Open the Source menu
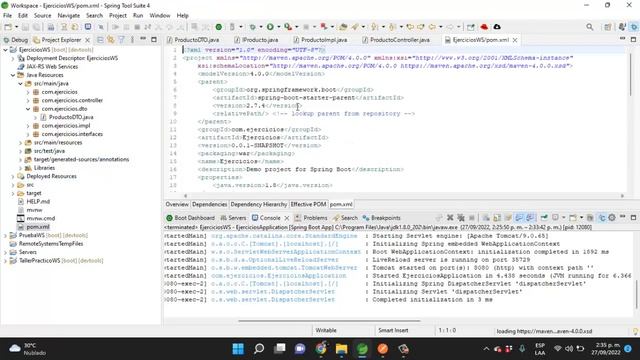Screen dimensions: 640x360 click(x=42, y=16)
